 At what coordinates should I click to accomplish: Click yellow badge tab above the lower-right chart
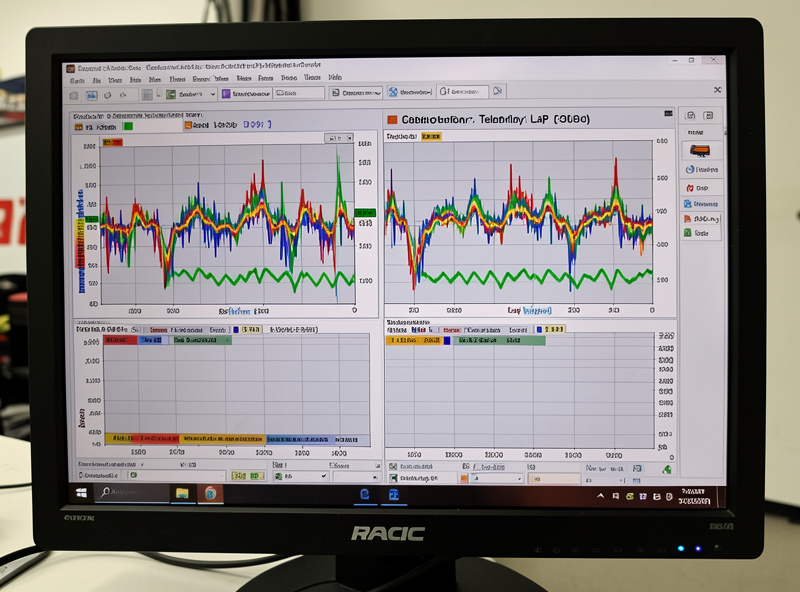tap(554, 330)
